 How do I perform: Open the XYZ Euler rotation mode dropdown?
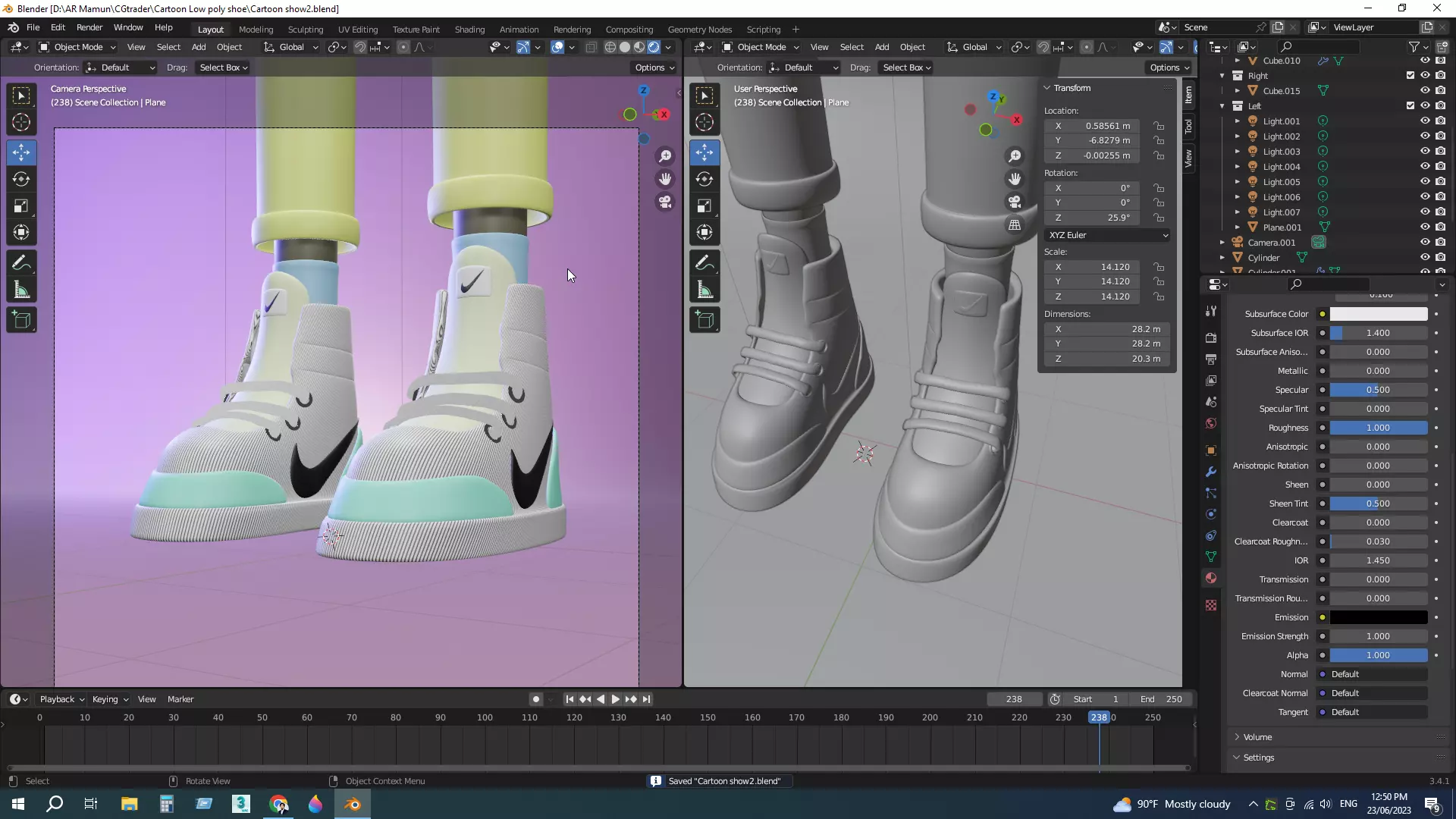[x=1107, y=235]
